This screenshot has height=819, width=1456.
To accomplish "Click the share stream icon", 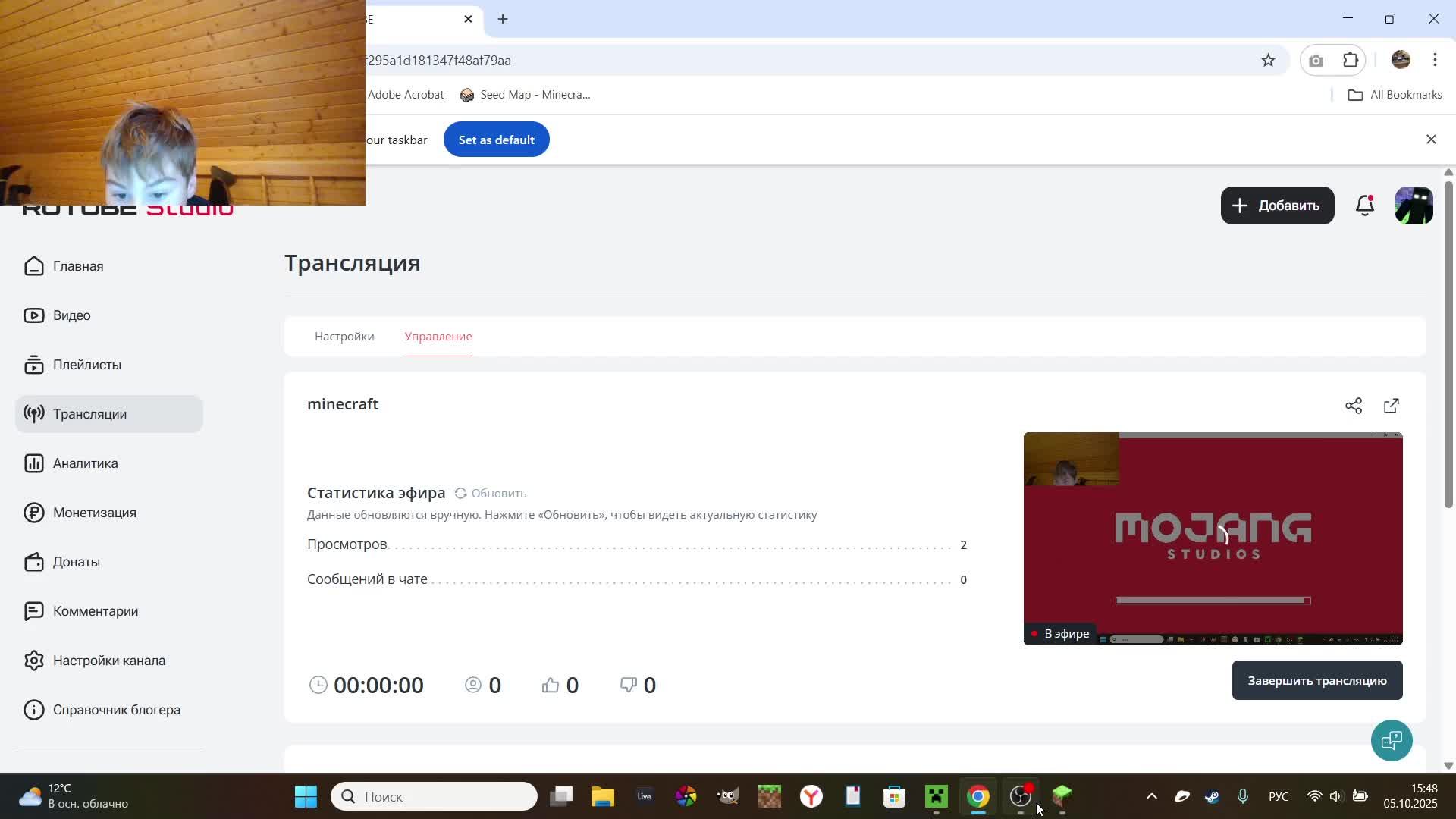I will (x=1354, y=406).
